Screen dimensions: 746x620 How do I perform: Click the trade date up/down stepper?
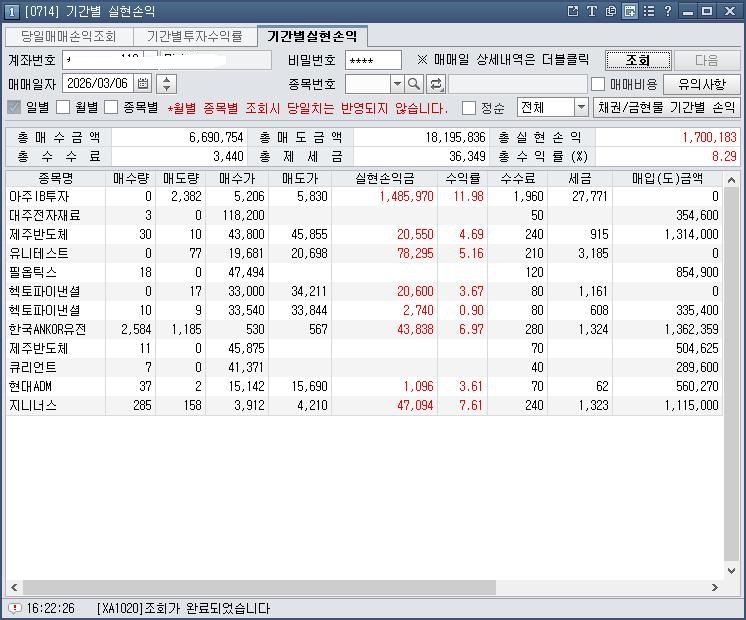[166, 84]
